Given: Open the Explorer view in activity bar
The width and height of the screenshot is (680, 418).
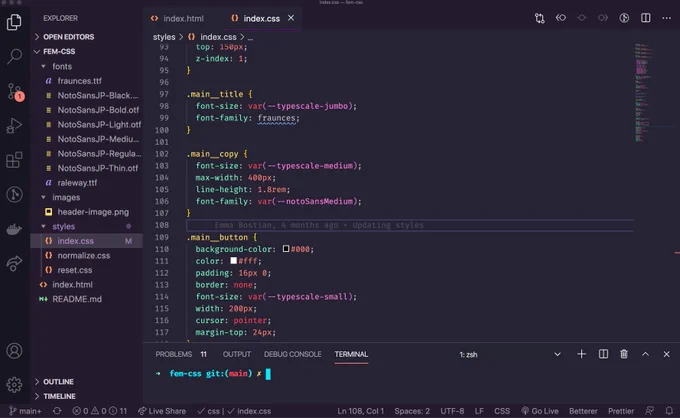Looking at the screenshot, I should pyautogui.click(x=14, y=22).
